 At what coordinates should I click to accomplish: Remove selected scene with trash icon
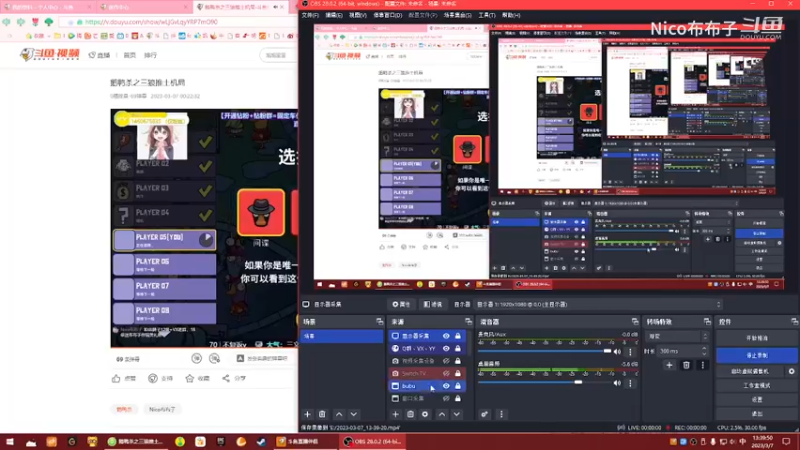point(322,414)
